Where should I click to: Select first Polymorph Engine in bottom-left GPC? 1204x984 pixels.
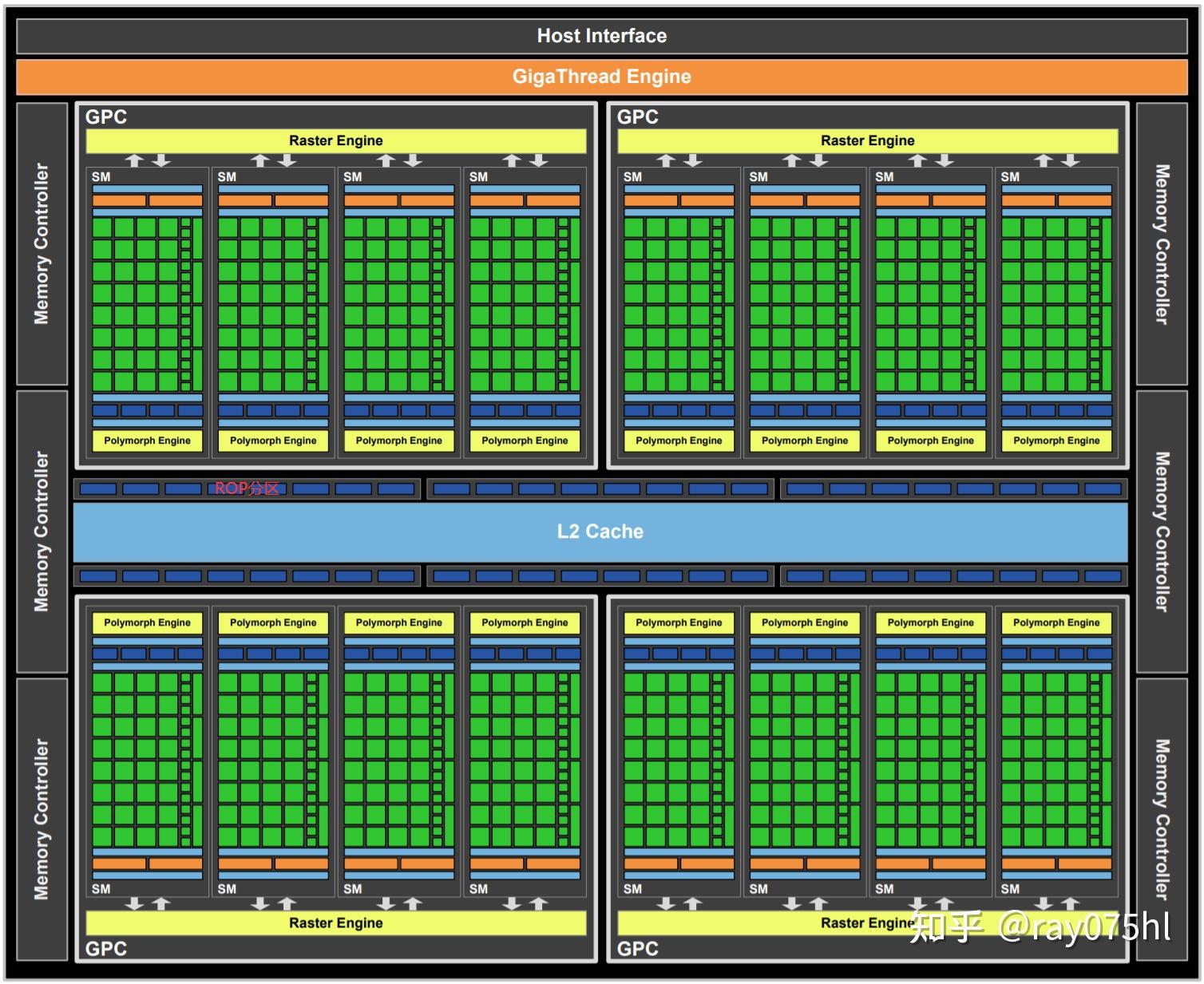pos(148,622)
